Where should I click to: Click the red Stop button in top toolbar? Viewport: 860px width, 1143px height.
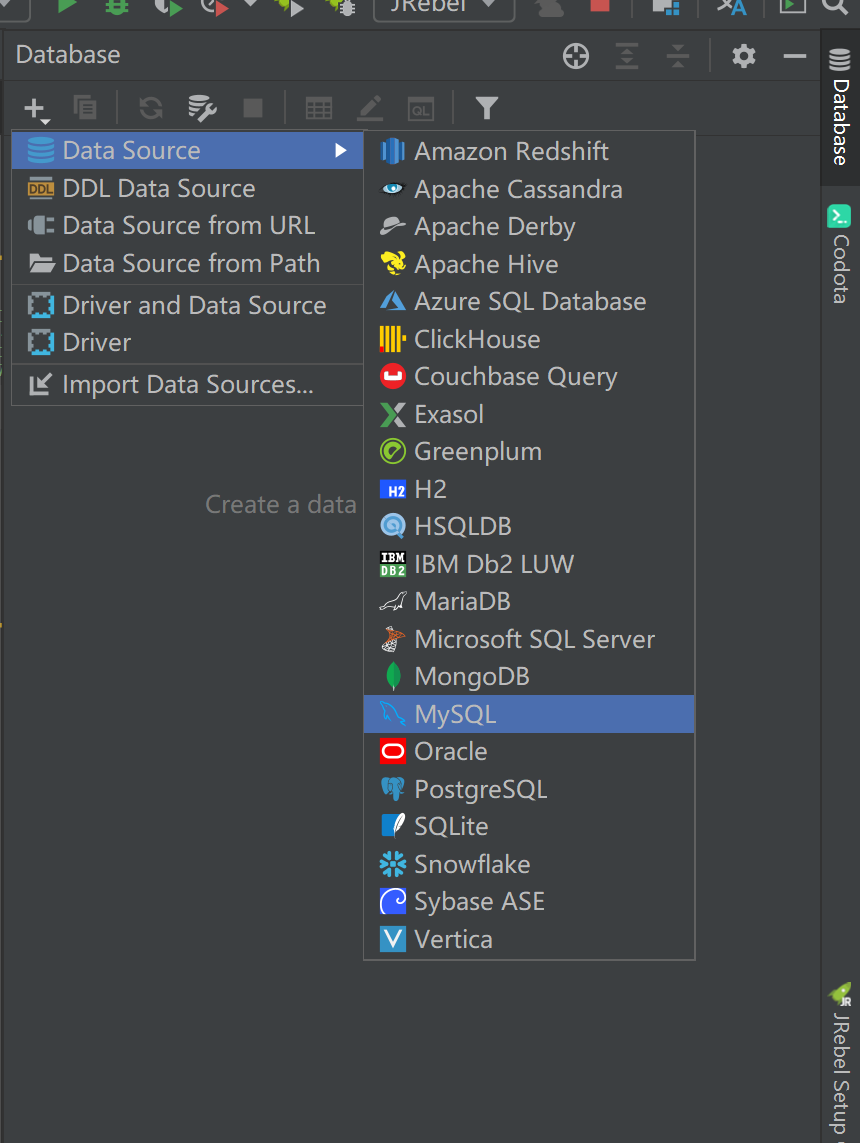coord(599,6)
